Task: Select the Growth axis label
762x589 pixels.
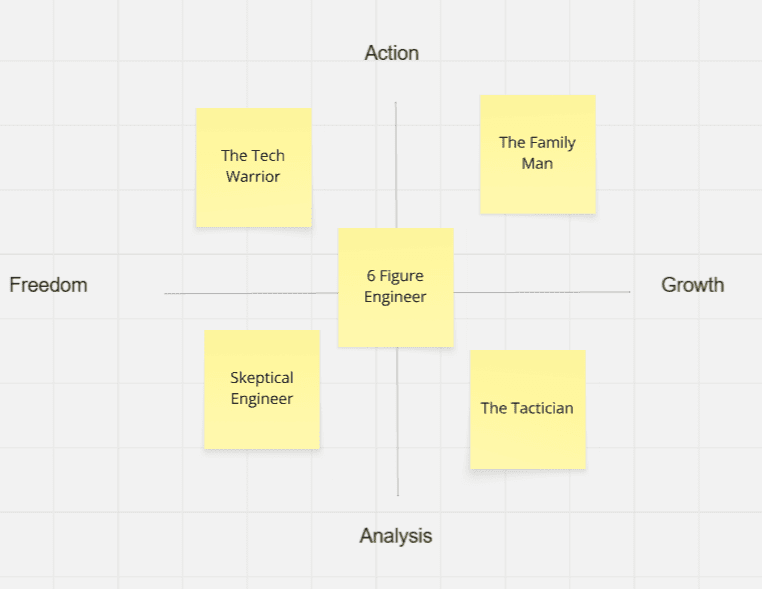Action: click(x=692, y=285)
